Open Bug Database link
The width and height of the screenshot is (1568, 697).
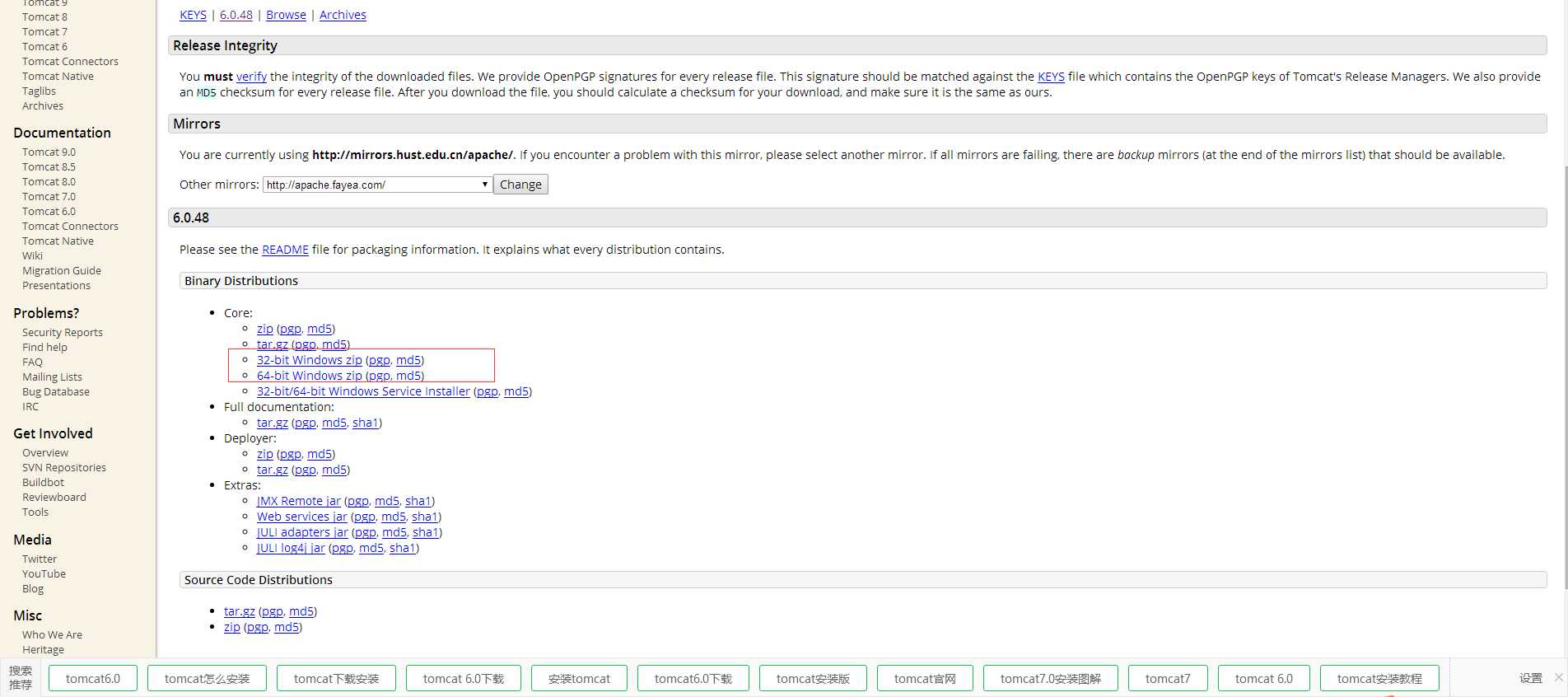coord(56,391)
